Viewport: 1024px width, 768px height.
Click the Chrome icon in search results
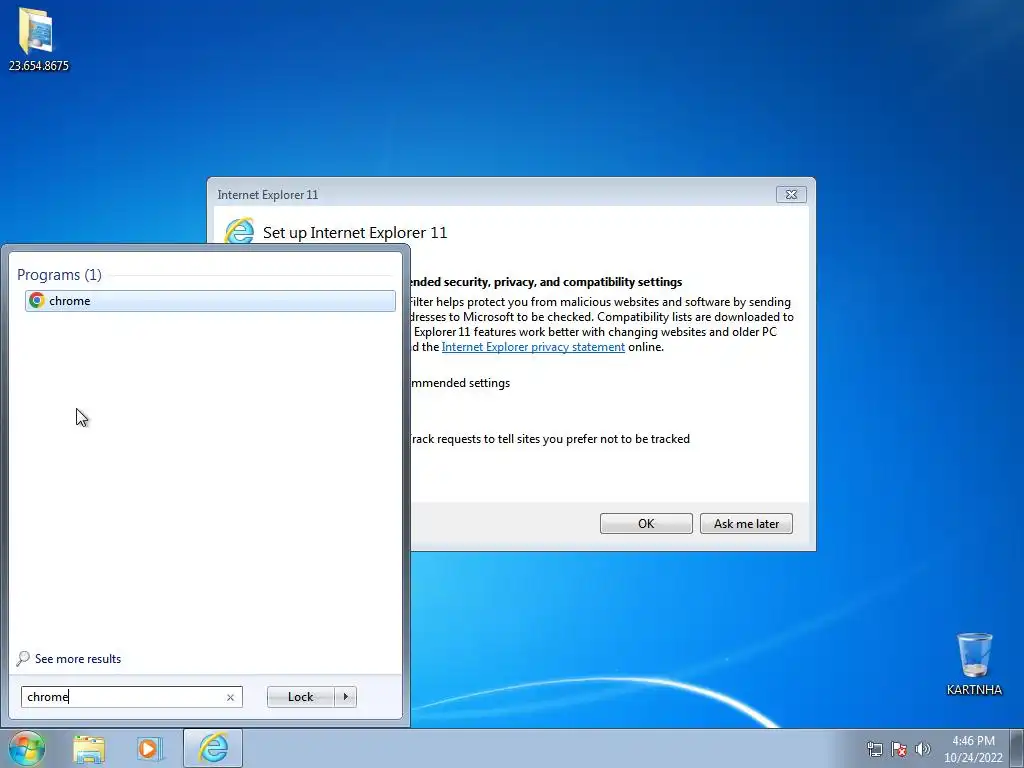[37, 300]
